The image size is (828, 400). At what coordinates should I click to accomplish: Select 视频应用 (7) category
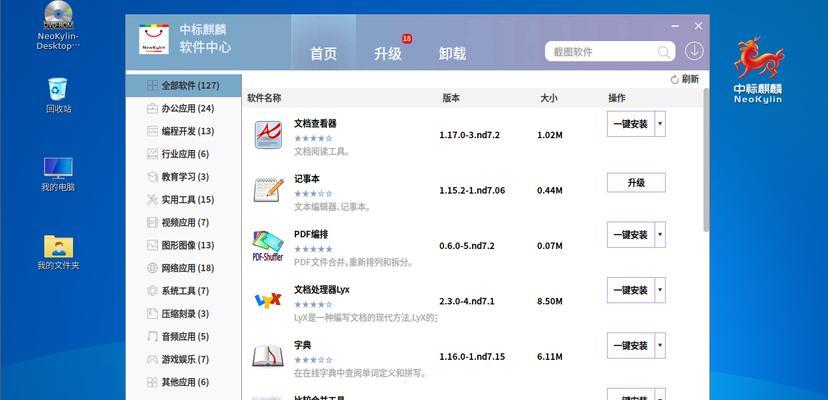coord(183,222)
